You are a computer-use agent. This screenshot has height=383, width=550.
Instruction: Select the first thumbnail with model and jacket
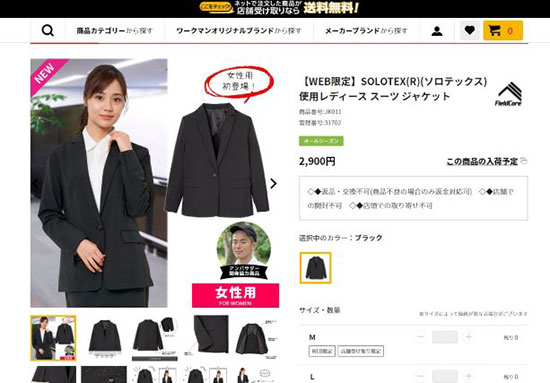point(53,338)
